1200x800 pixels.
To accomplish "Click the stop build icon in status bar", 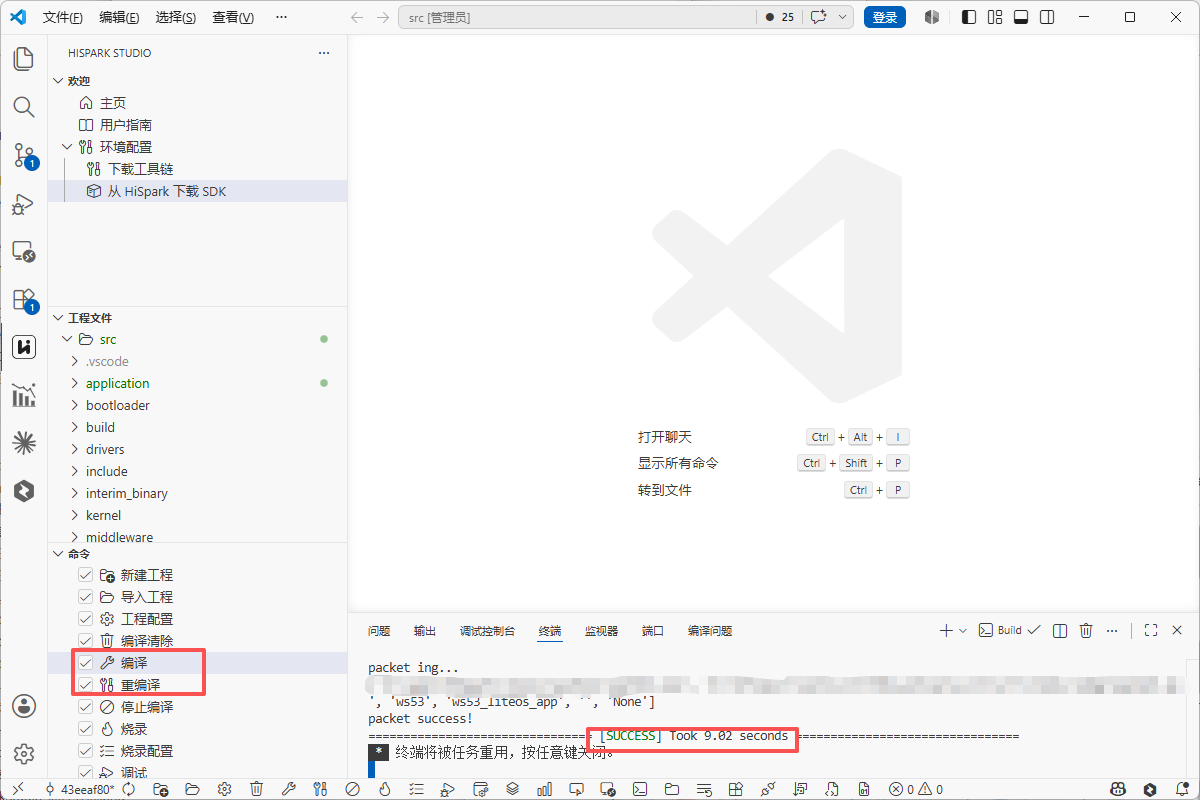I will 352,789.
